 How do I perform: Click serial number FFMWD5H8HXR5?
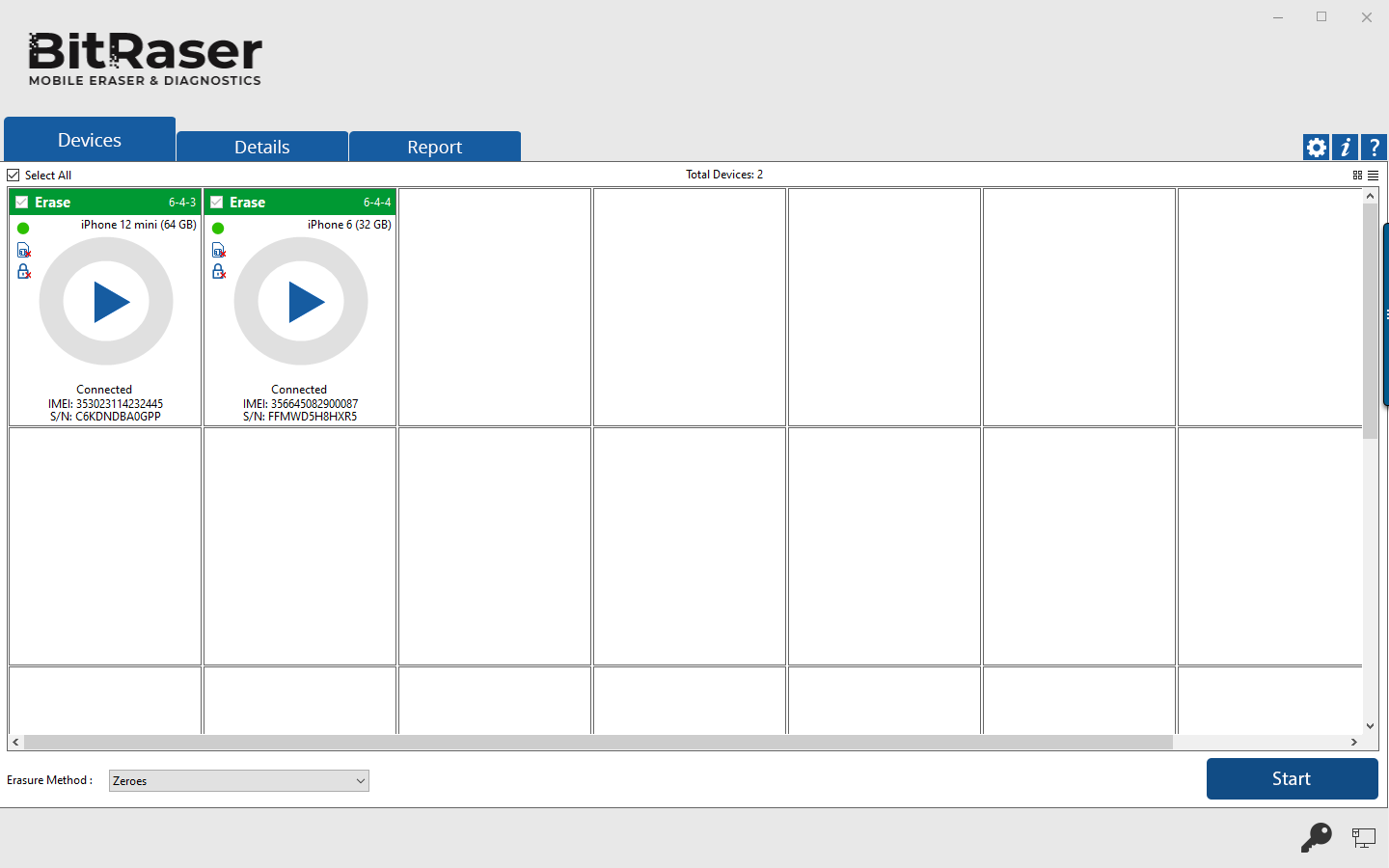click(300, 417)
